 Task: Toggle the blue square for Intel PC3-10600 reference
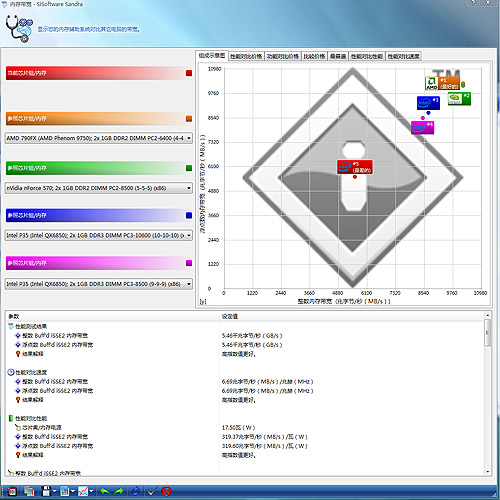[x=189, y=215]
